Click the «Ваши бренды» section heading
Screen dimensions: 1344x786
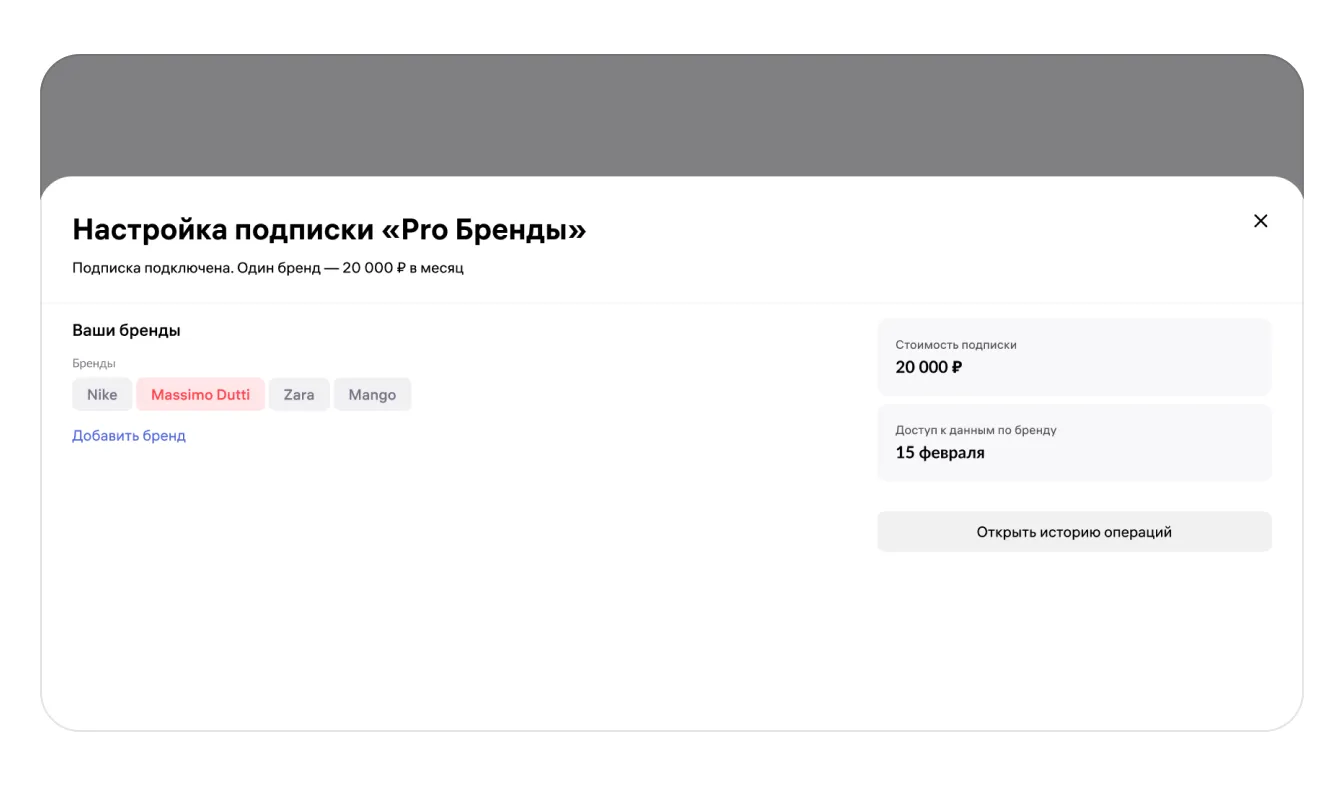(x=126, y=330)
